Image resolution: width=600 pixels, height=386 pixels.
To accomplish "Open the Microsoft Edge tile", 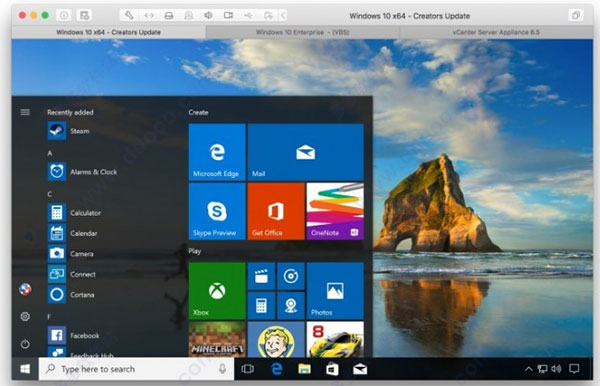I will [x=217, y=152].
